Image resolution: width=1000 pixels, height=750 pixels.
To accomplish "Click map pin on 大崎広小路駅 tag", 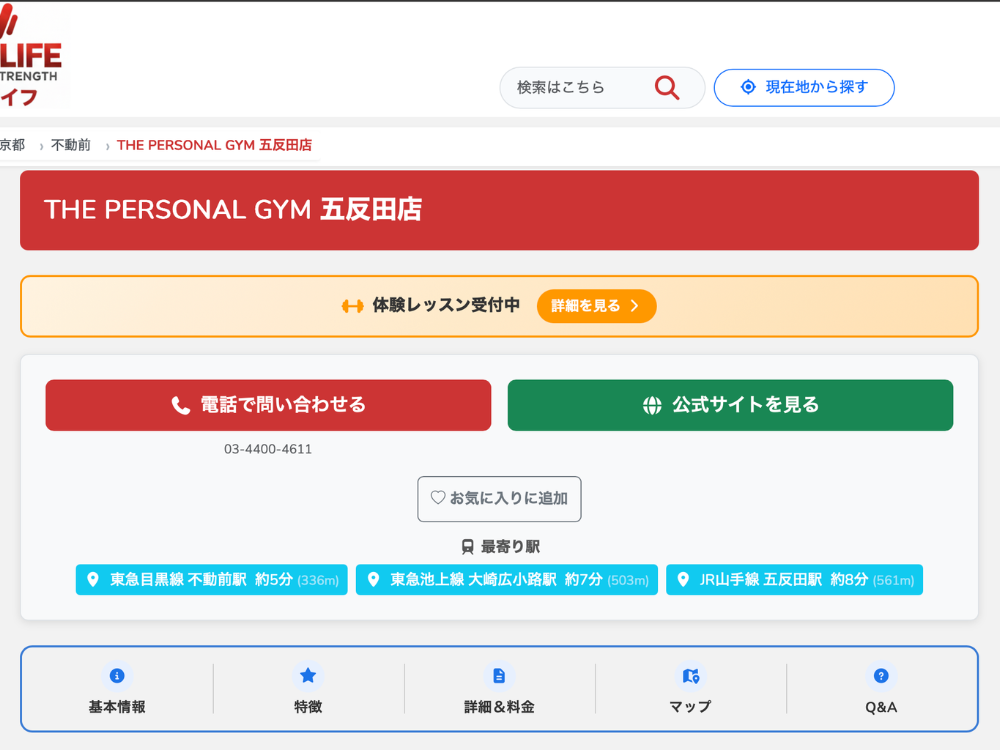I will pyautogui.click(x=374, y=579).
